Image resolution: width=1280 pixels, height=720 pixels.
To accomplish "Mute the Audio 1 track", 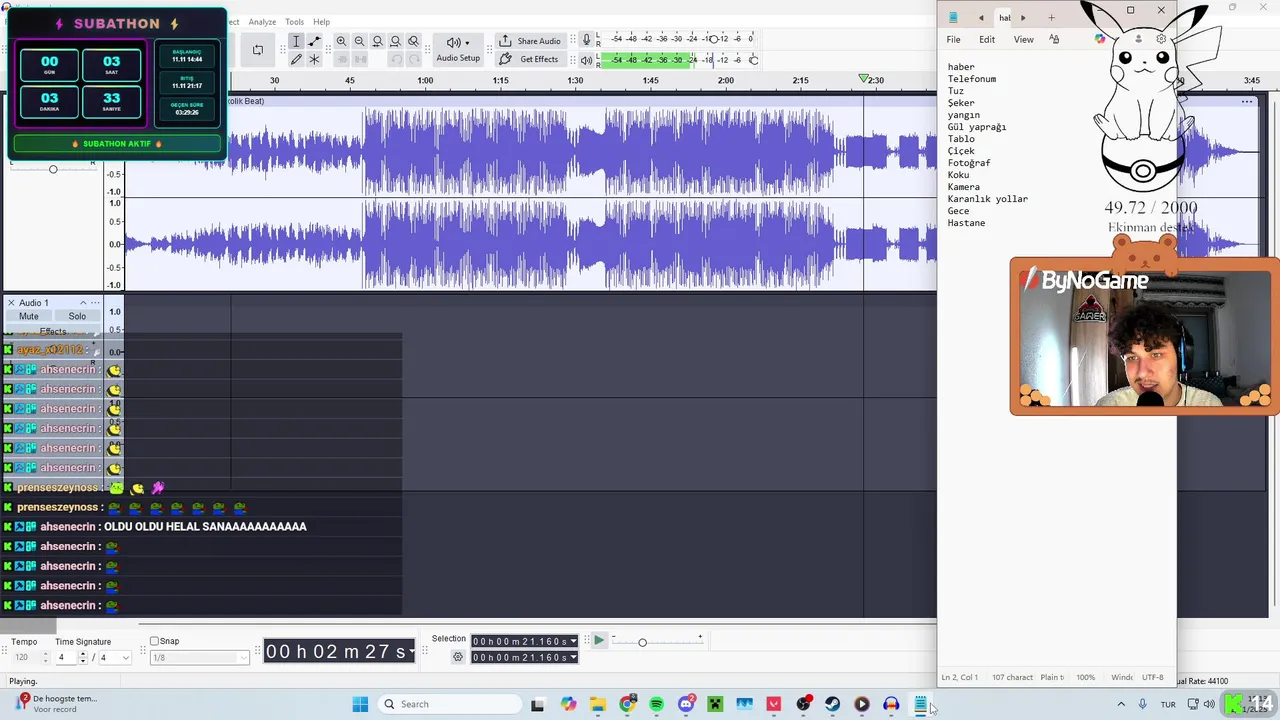I will [29, 316].
